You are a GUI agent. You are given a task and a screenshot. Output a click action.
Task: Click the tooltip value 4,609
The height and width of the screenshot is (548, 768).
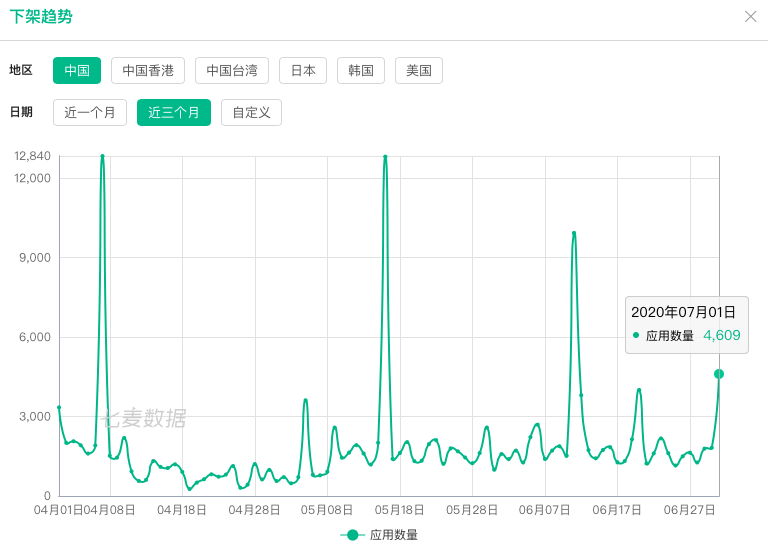tap(722, 335)
